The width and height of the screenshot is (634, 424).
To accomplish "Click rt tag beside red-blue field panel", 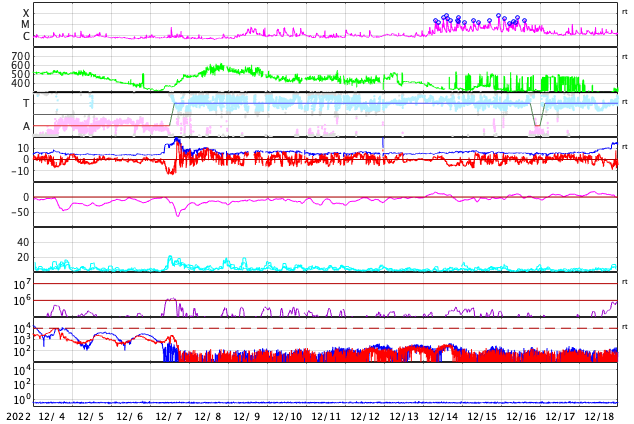I will tap(624, 147).
